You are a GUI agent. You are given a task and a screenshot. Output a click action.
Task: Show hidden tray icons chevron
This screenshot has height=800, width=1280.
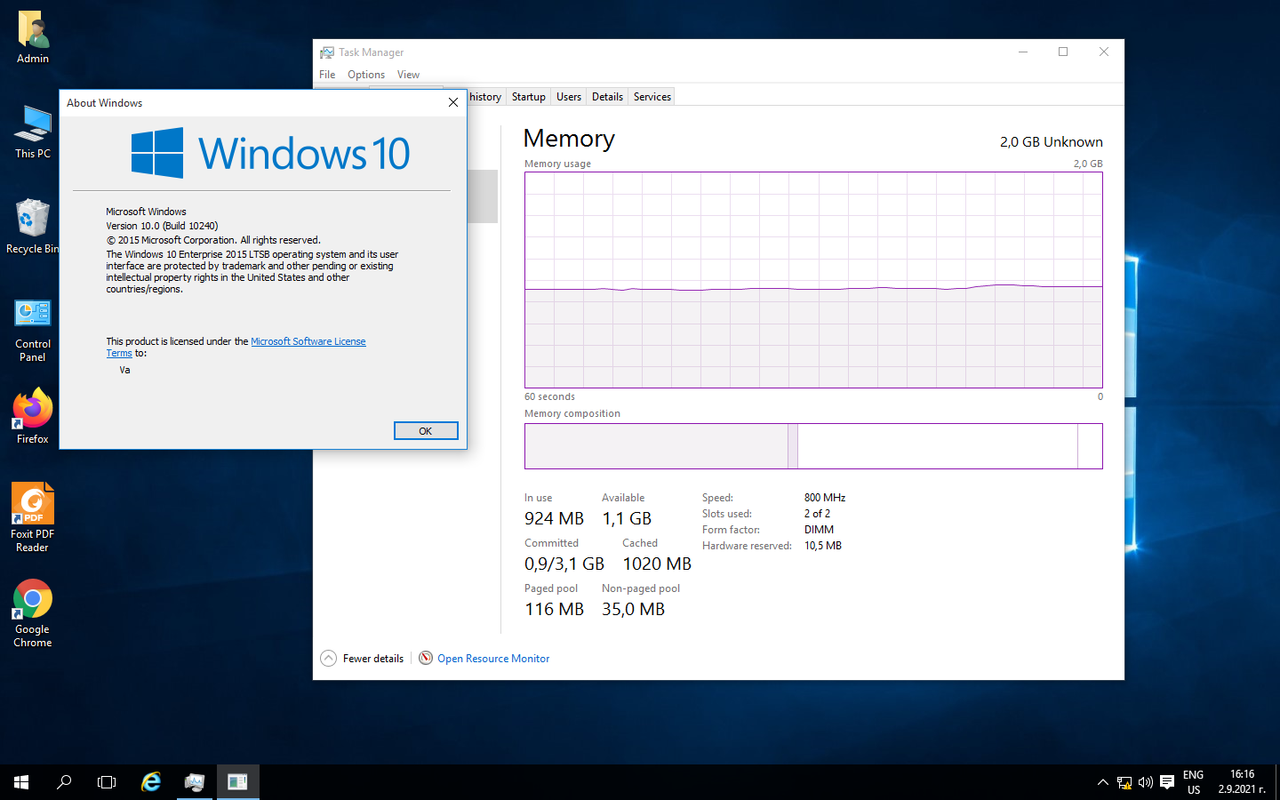(x=1103, y=782)
